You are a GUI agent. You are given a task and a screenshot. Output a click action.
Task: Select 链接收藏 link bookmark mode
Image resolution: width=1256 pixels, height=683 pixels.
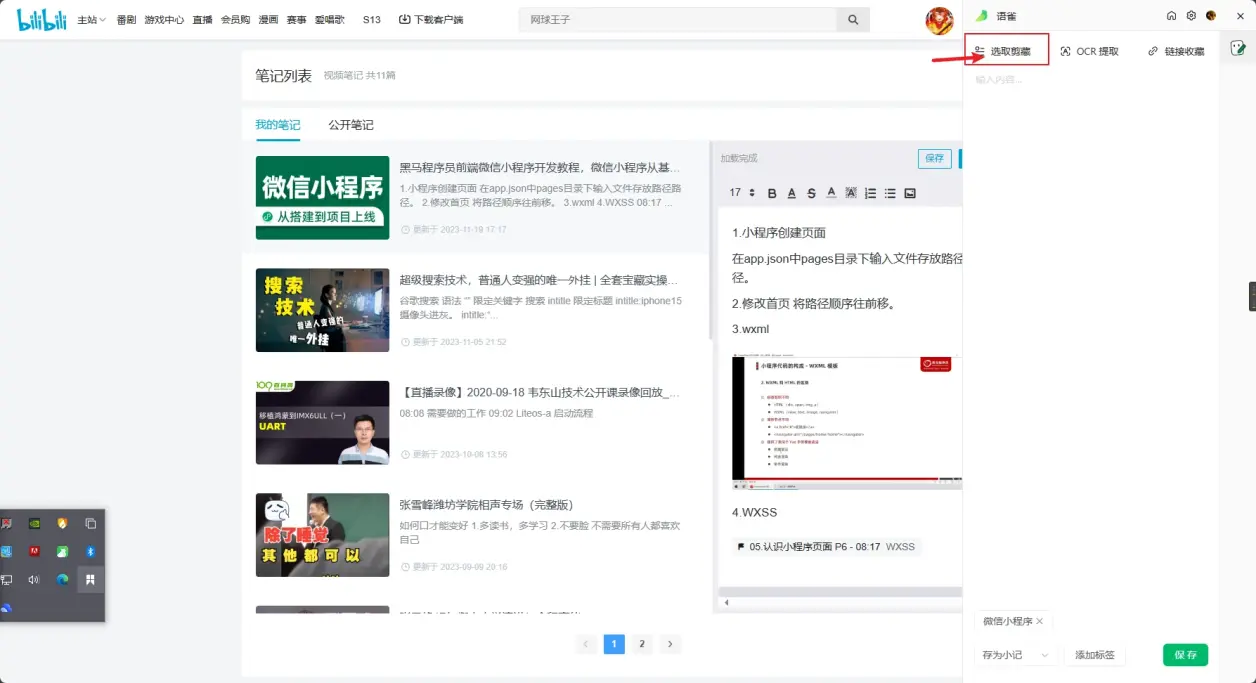click(x=1176, y=51)
